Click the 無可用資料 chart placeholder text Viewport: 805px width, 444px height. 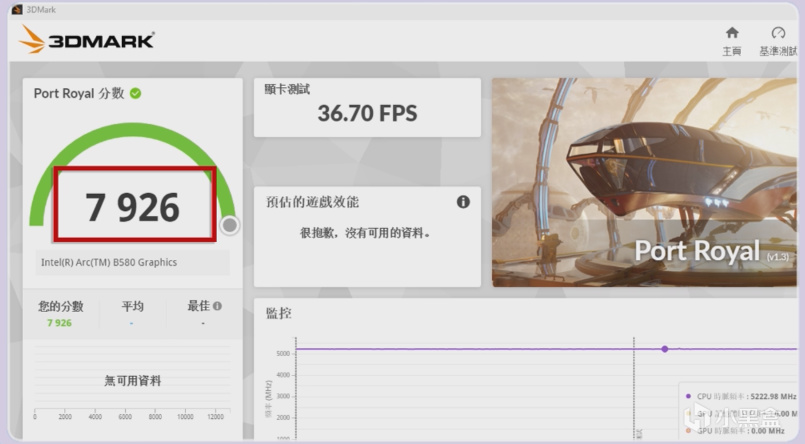coord(133,381)
